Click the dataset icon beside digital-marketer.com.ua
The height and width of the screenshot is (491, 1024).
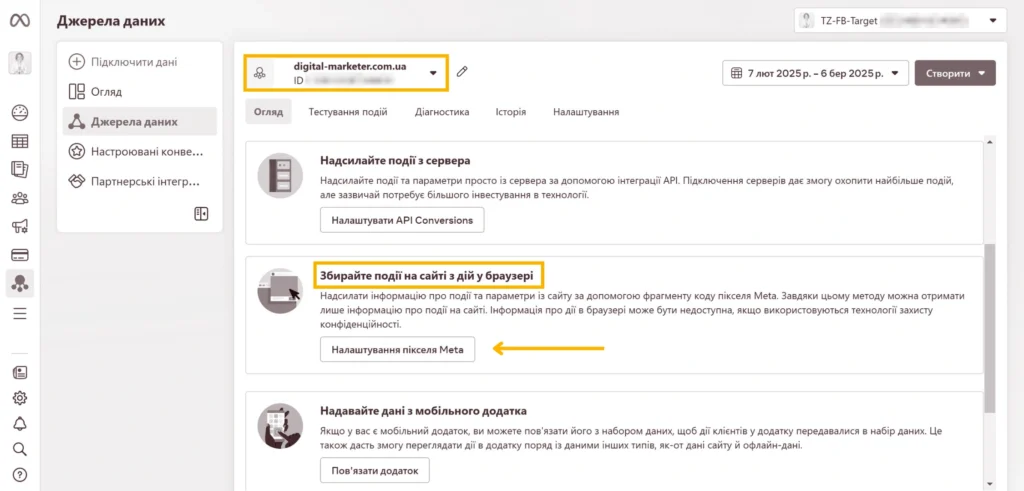[260, 73]
